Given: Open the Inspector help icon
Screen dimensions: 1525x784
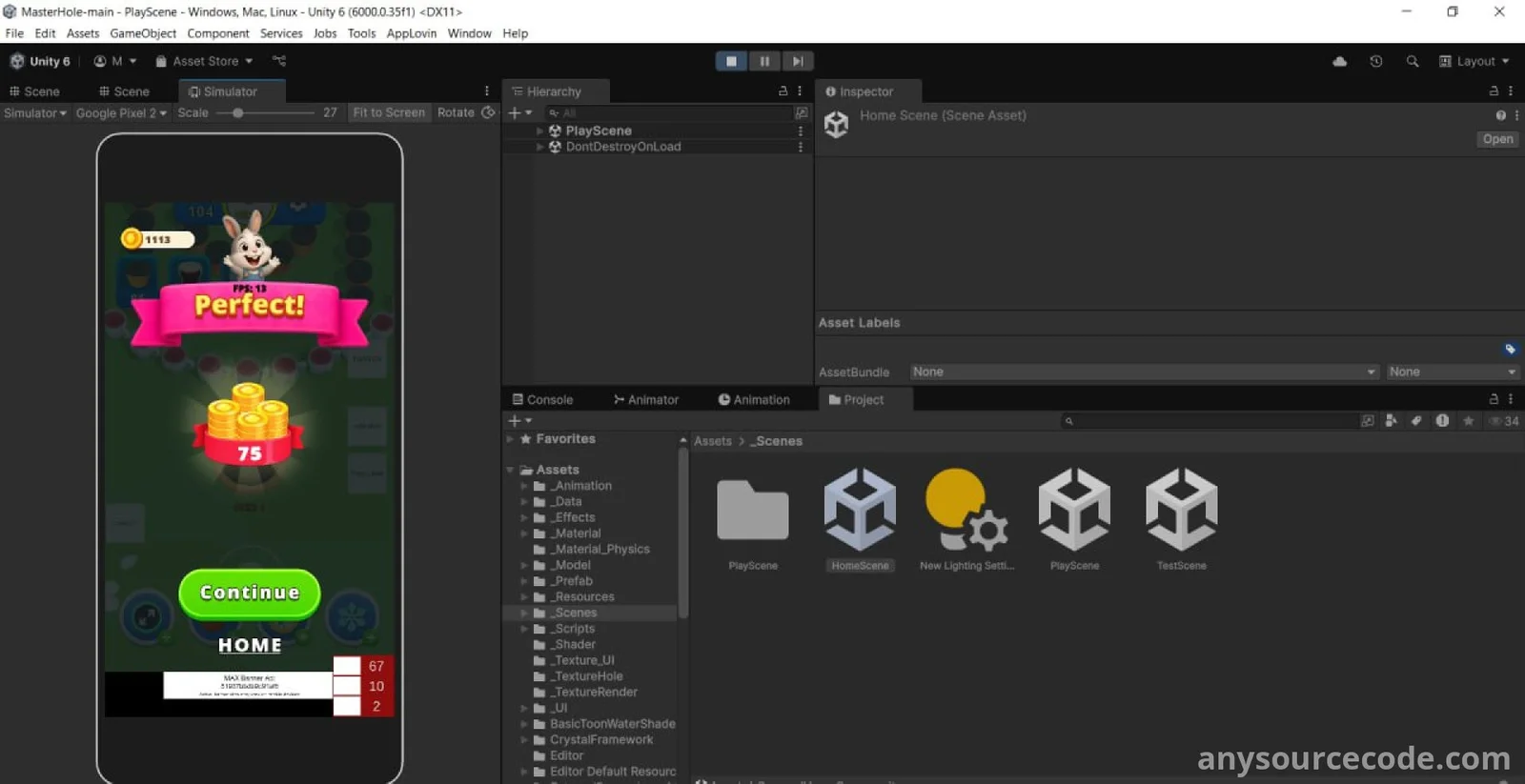Looking at the screenshot, I should (x=1500, y=115).
